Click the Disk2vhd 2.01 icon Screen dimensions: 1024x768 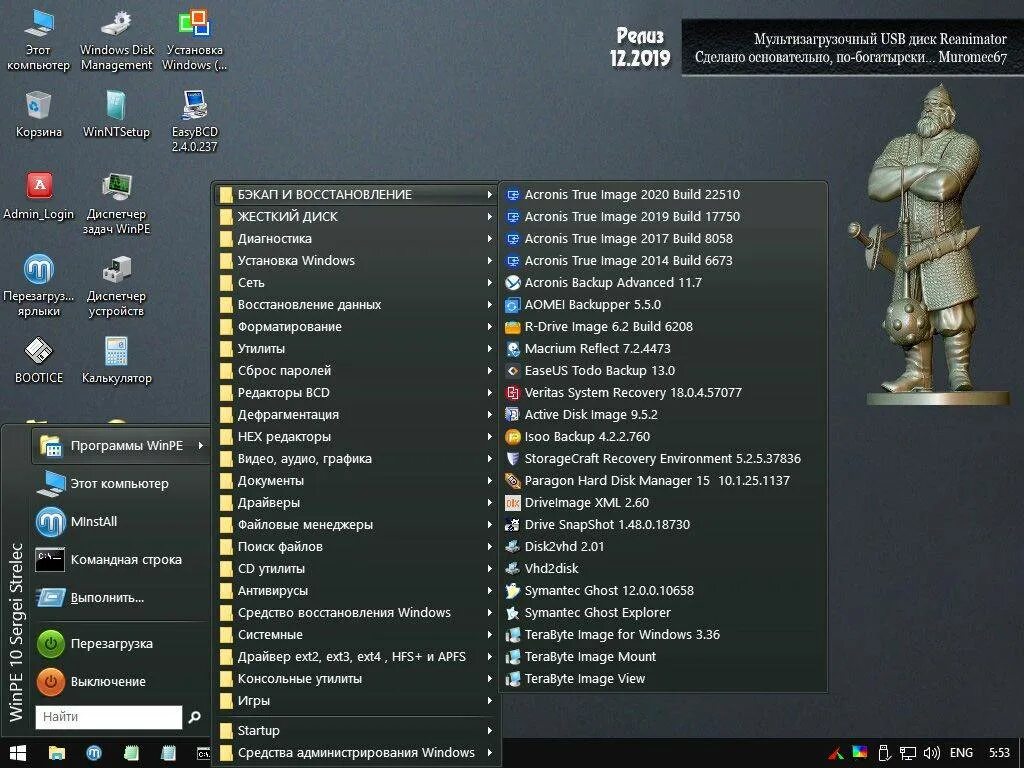[513, 547]
